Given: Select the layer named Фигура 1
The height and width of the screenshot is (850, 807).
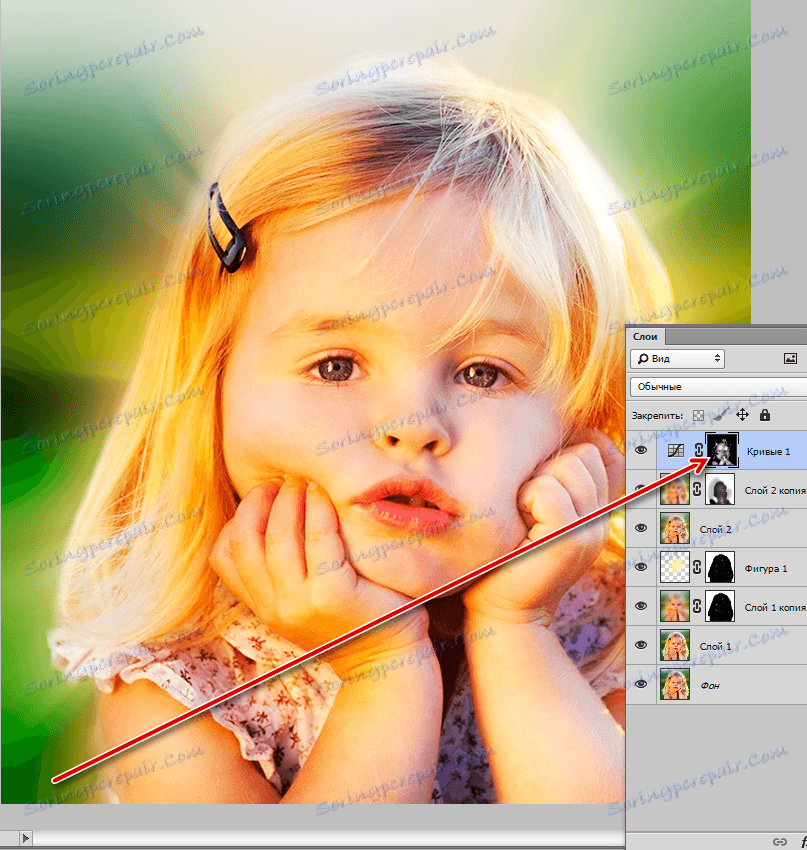Looking at the screenshot, I should pyautogui.click(x=766, y=569).
